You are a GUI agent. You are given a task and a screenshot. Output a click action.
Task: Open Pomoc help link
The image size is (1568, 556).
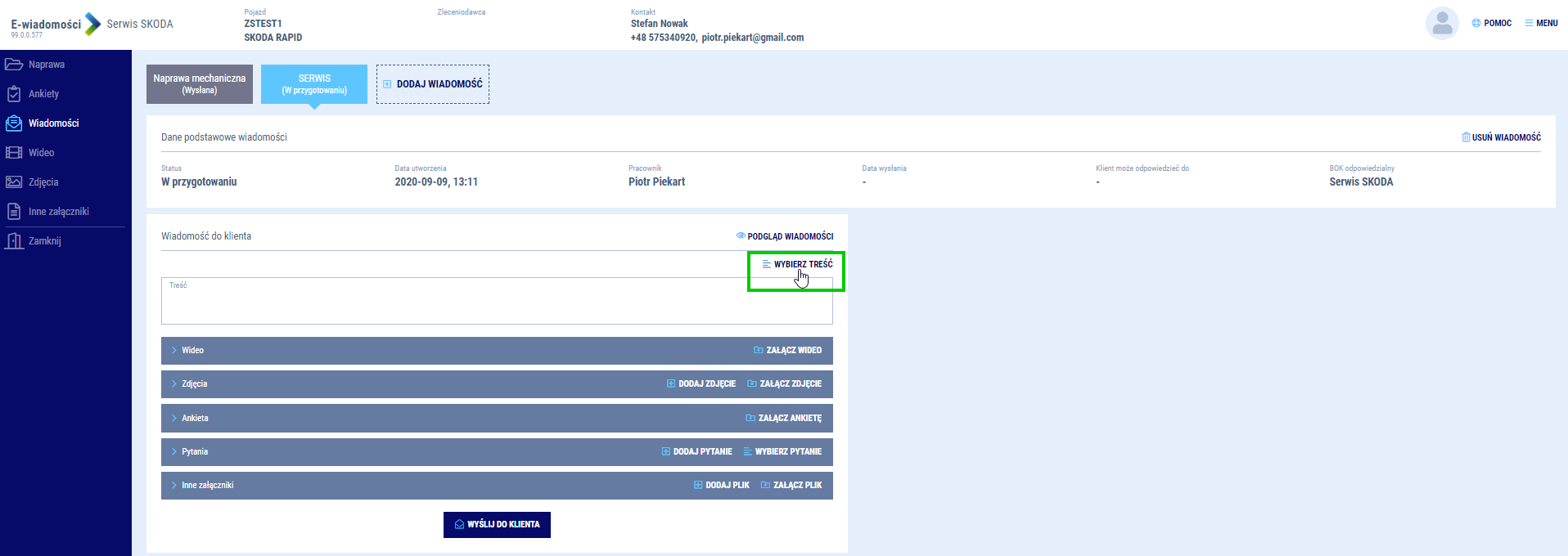coord(1492,23)
